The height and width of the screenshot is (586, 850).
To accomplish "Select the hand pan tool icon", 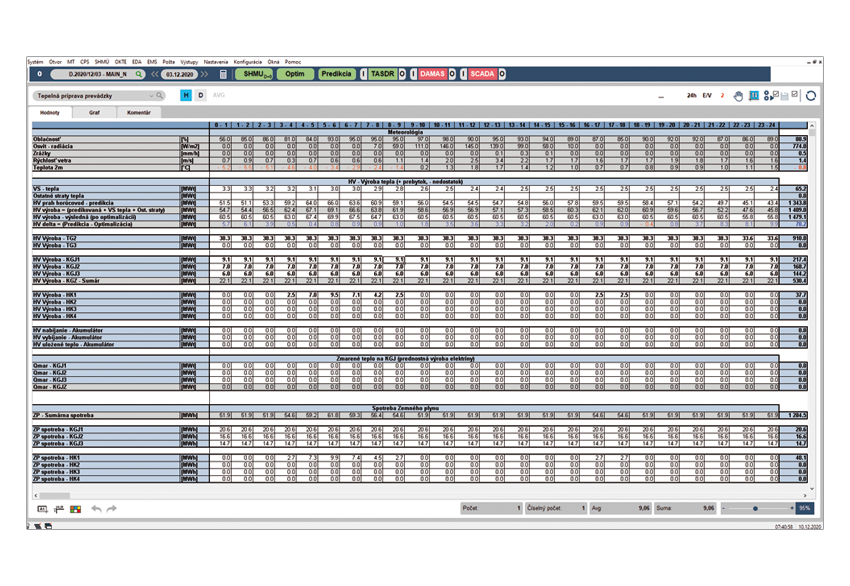I will (738, 95).
